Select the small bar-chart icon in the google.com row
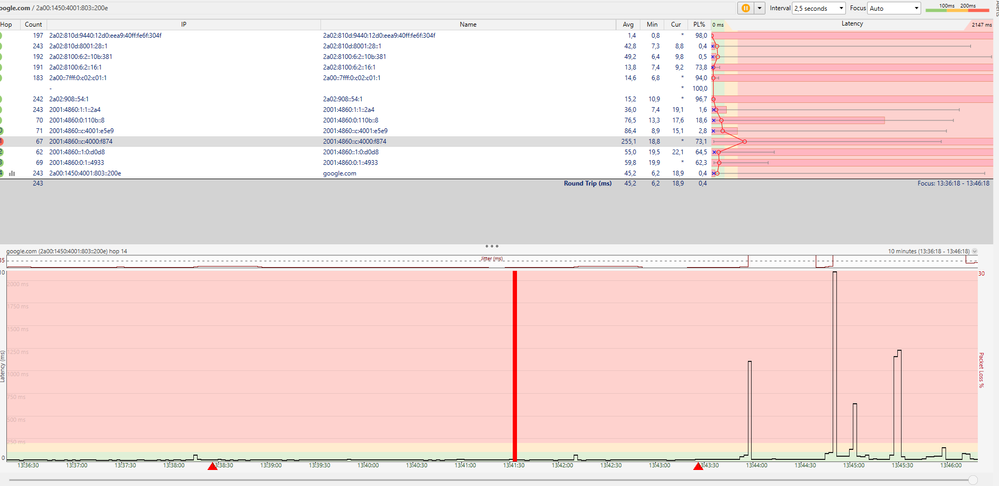 click(x=12, y=173)
